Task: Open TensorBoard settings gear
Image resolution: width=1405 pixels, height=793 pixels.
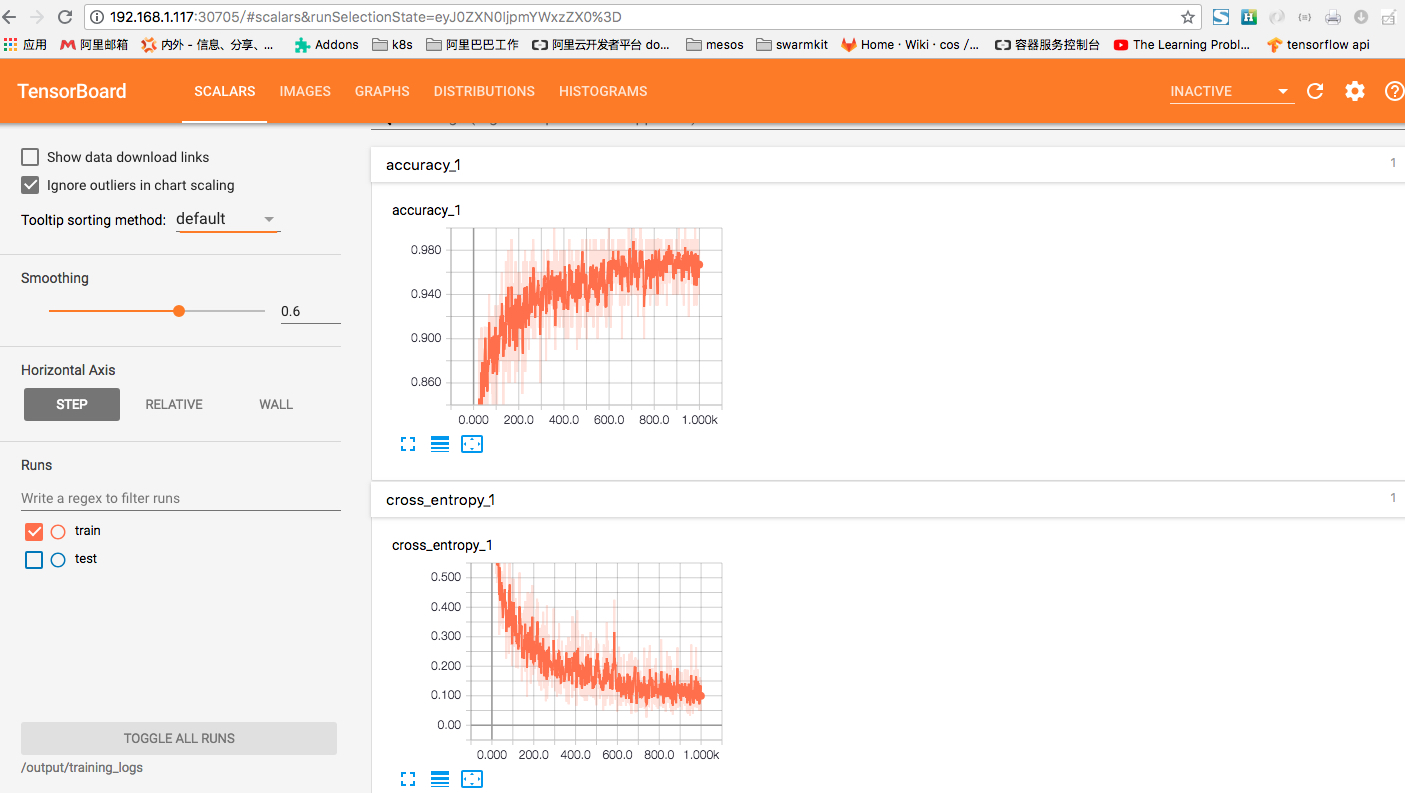Action: (x=1354, y=91)
